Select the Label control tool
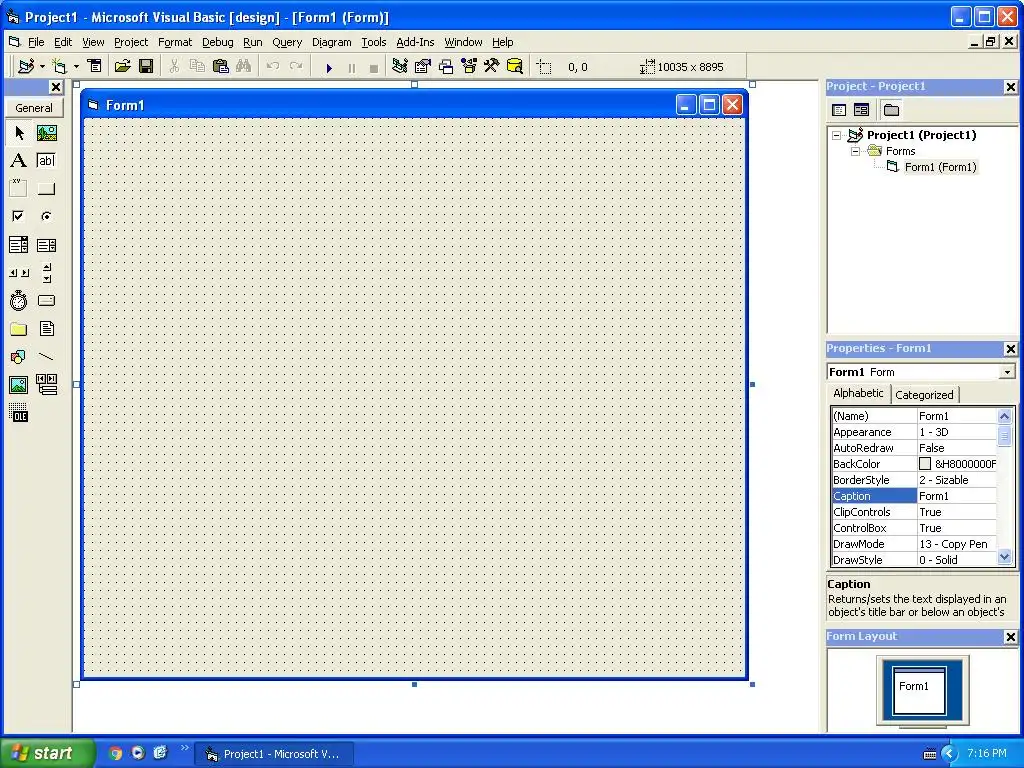1024x768 pixels. [x=19, y=161]
